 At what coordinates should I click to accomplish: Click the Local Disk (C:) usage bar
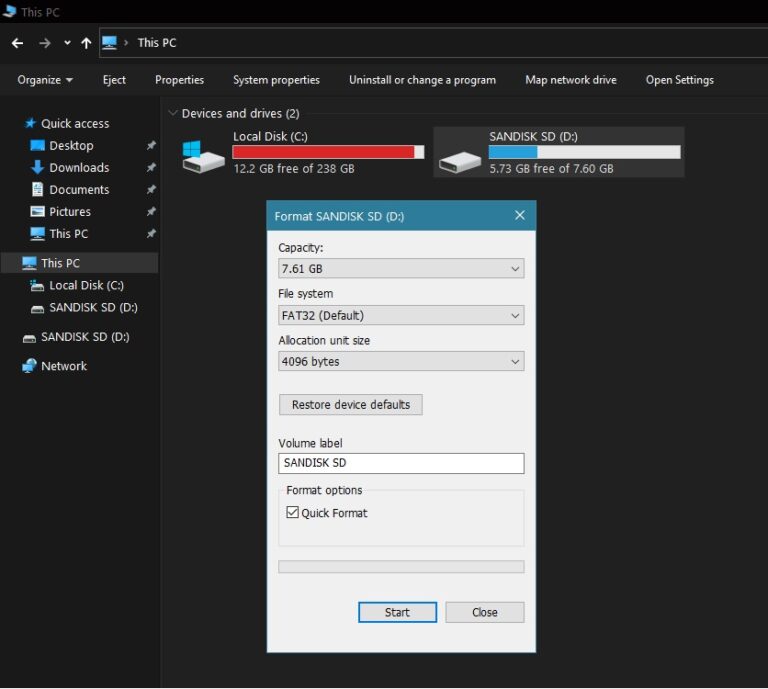[328, 152]
